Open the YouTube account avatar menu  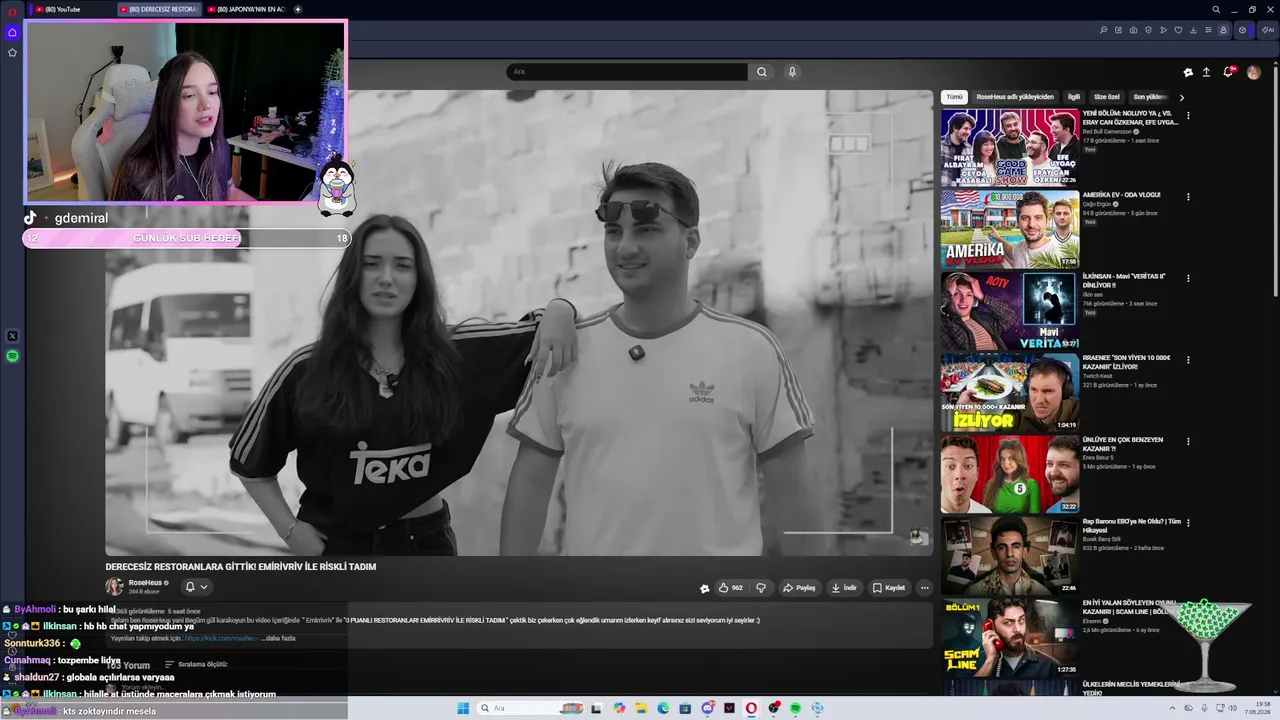pyautogui.click(x=1253, y=72)
